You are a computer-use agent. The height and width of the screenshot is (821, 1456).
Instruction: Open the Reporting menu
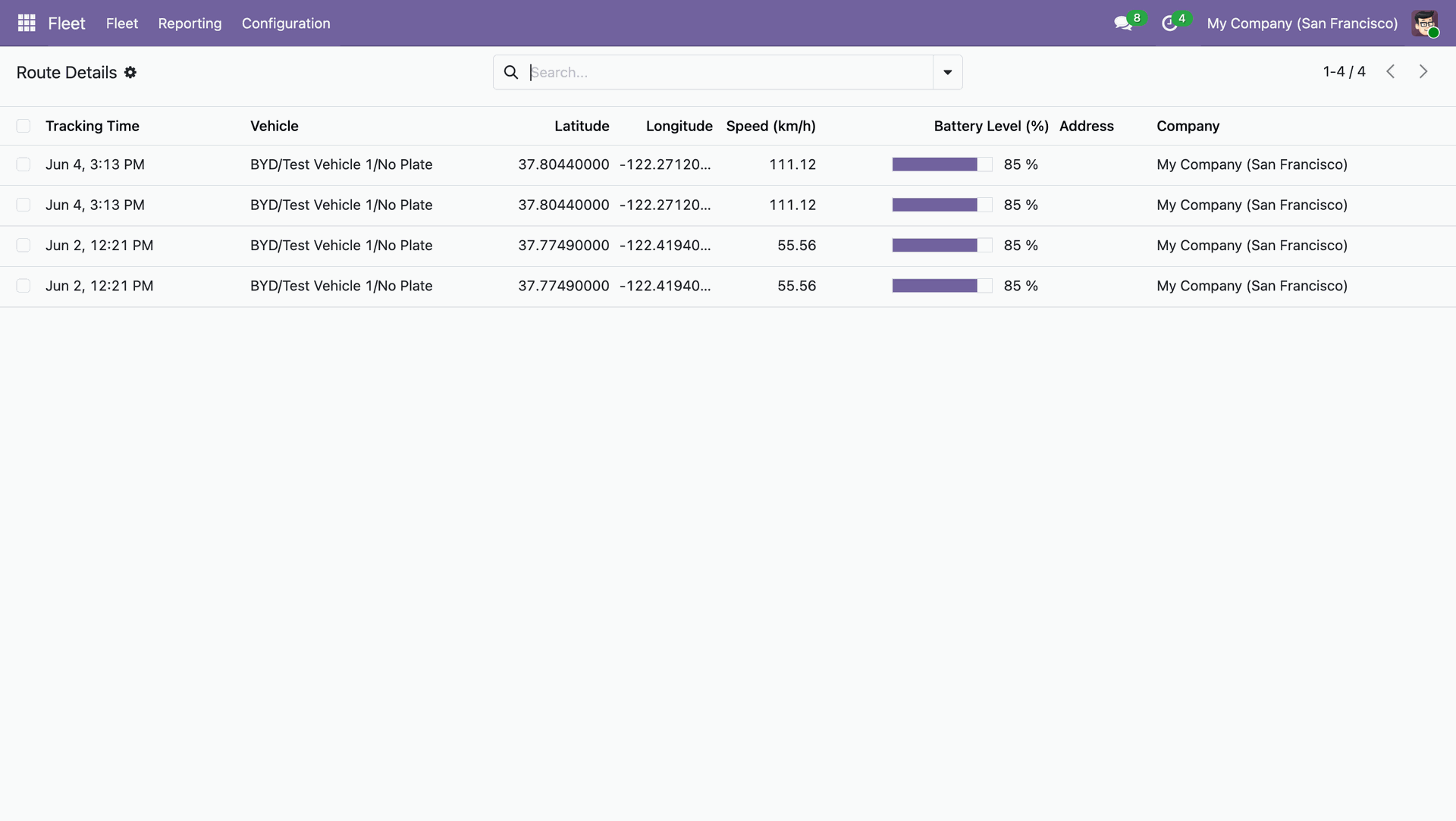pyautogui.click(x=190, y=24)
